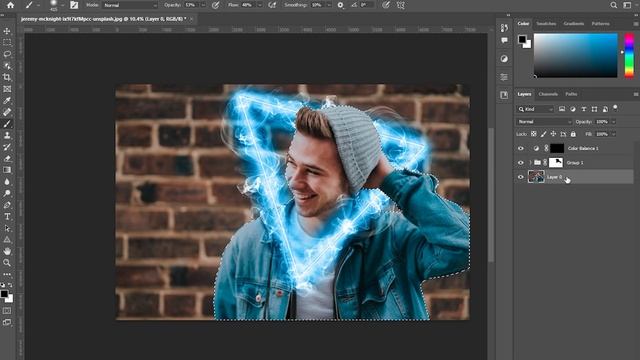Screen dimensions: 640x360
Task: Open the layer Fill dropdown
Action: click(x=613, y=134)
